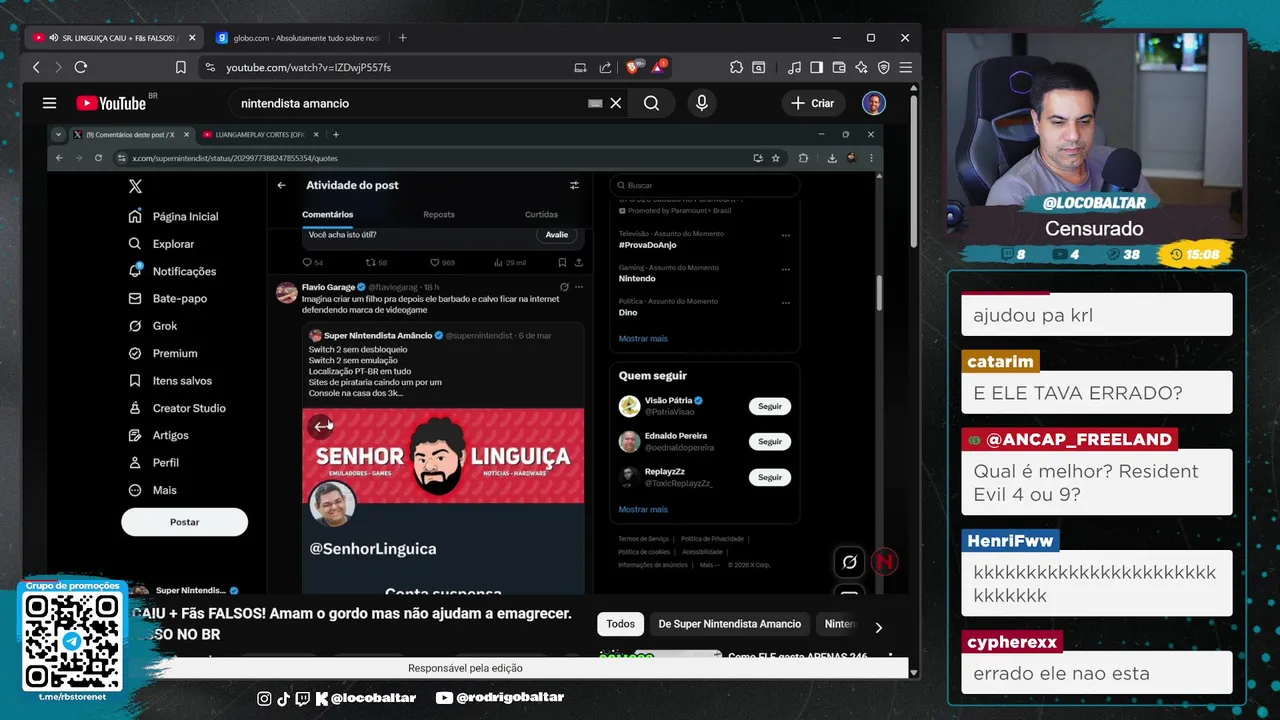Open Itens salvos in X sidebar
The image size is (1280, 720).
pos(170,381)
